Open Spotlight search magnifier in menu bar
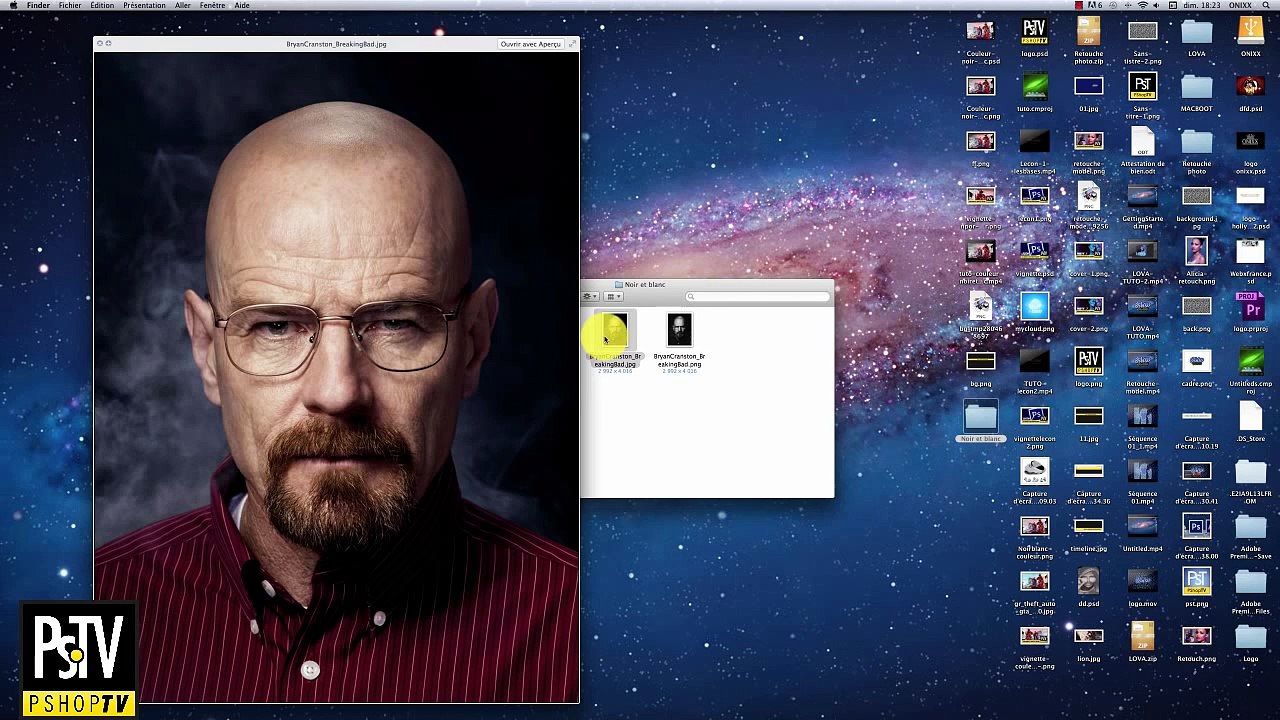The image size is (1280, 720). click(1266, 5)
